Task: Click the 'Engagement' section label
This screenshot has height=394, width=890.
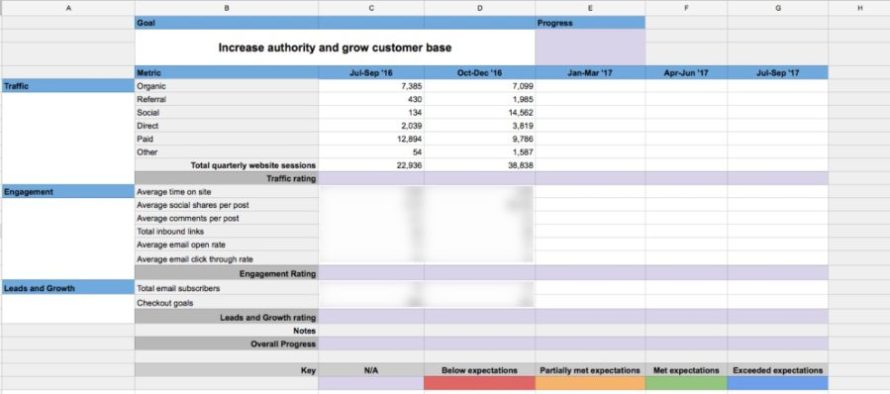Action: click(68, 191)
